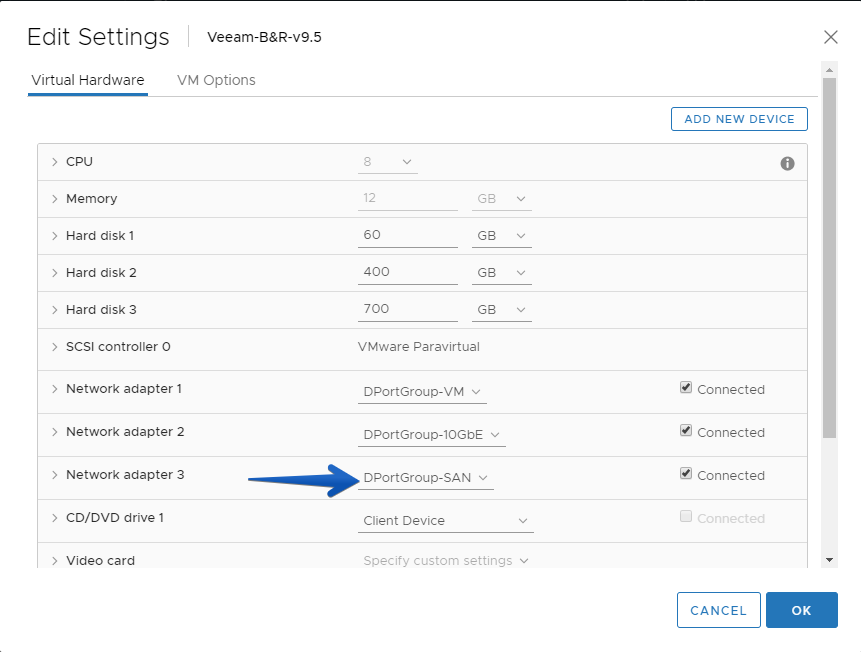Expand the Memory row
861x652 pixels.
(54, 199)
